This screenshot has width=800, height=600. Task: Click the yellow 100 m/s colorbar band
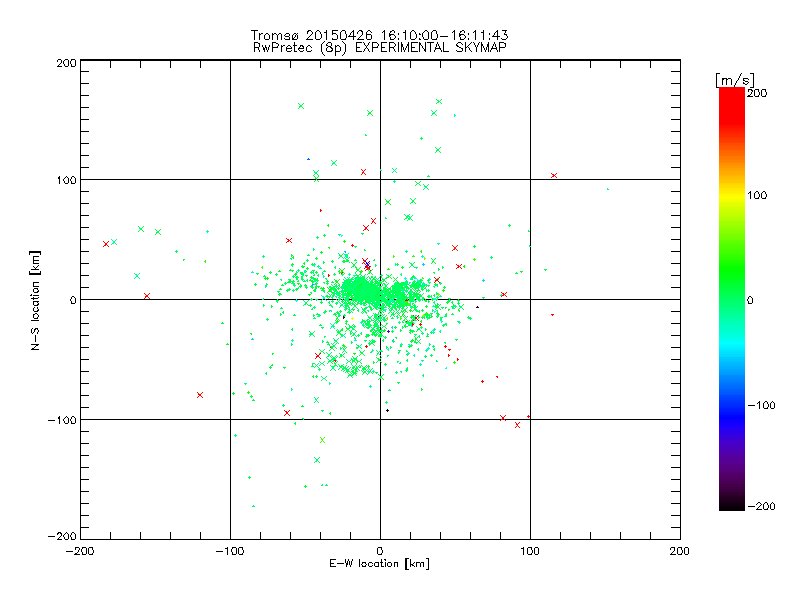click(x=732, y=195)
